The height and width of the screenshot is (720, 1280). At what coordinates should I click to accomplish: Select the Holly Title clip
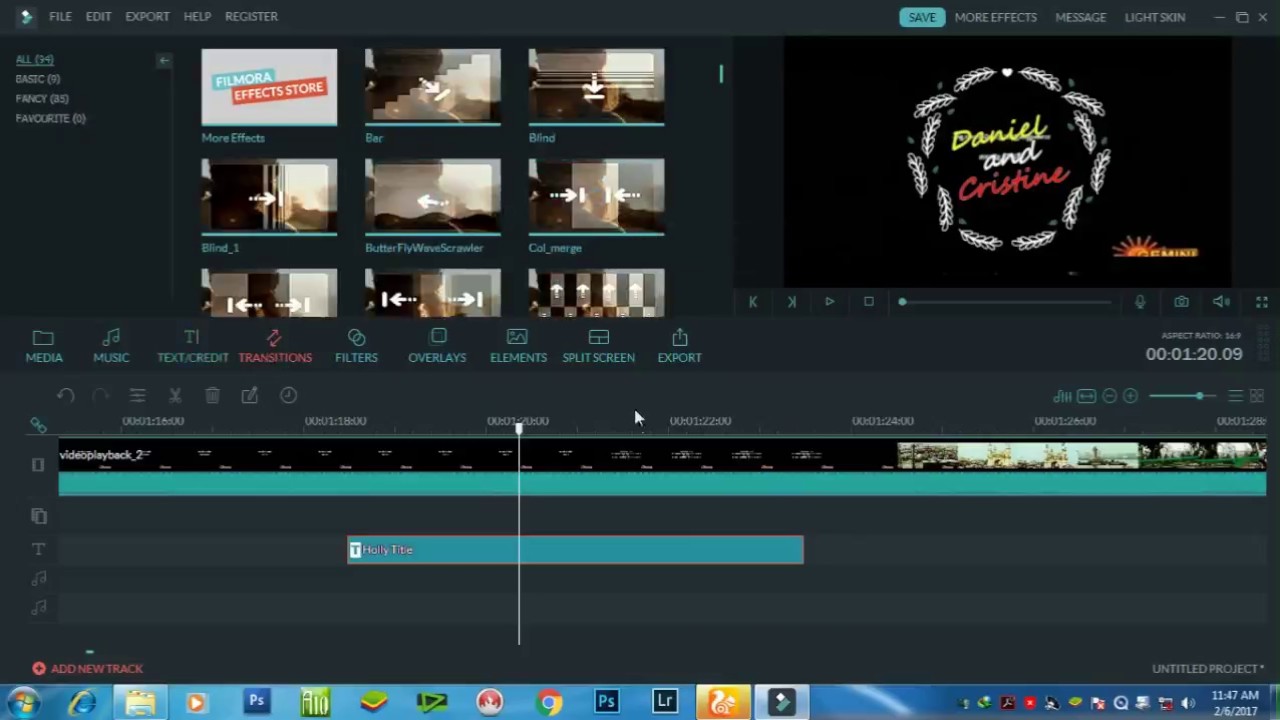point(575,550)
